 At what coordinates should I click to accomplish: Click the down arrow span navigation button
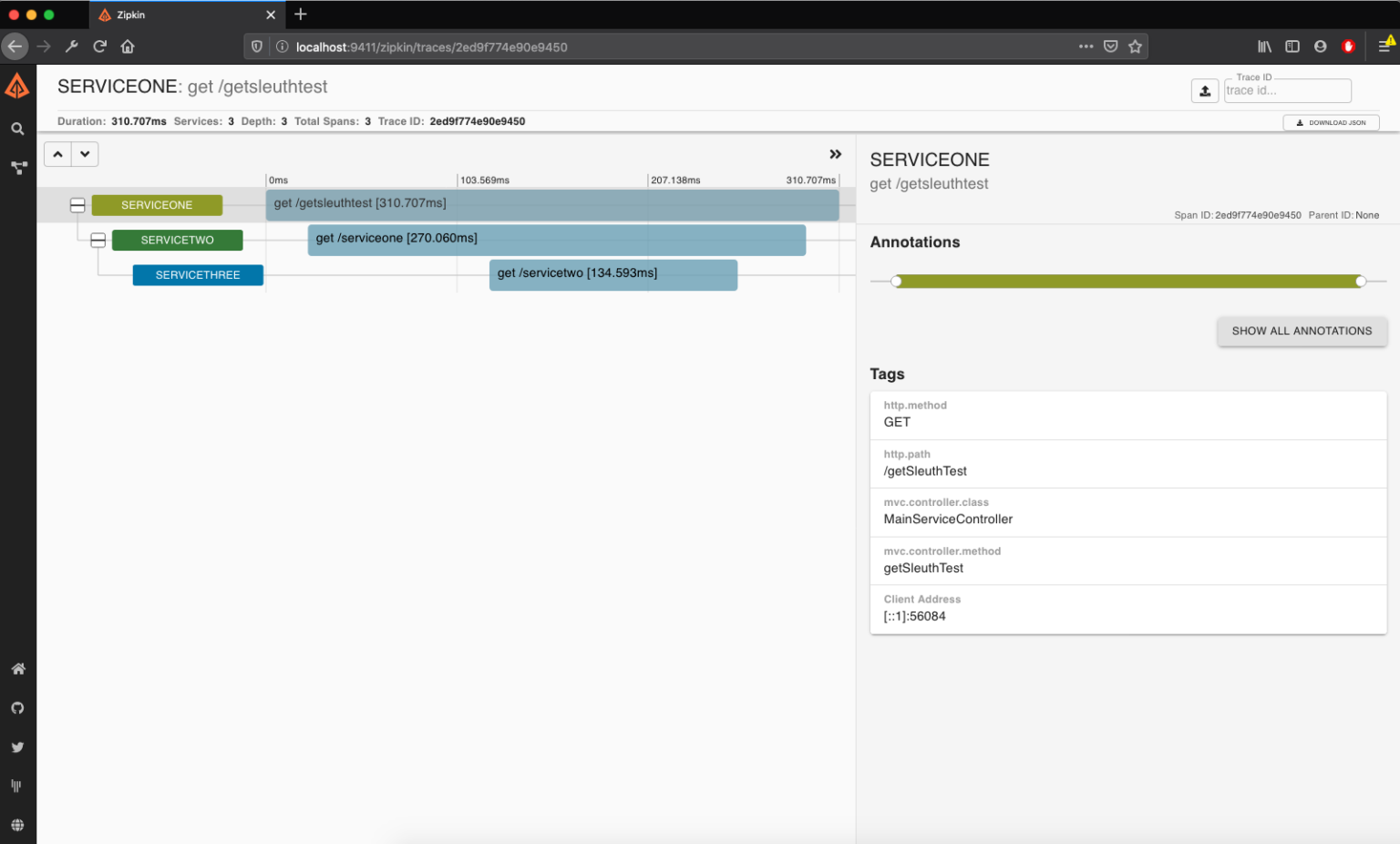click(x=85, y=154)
